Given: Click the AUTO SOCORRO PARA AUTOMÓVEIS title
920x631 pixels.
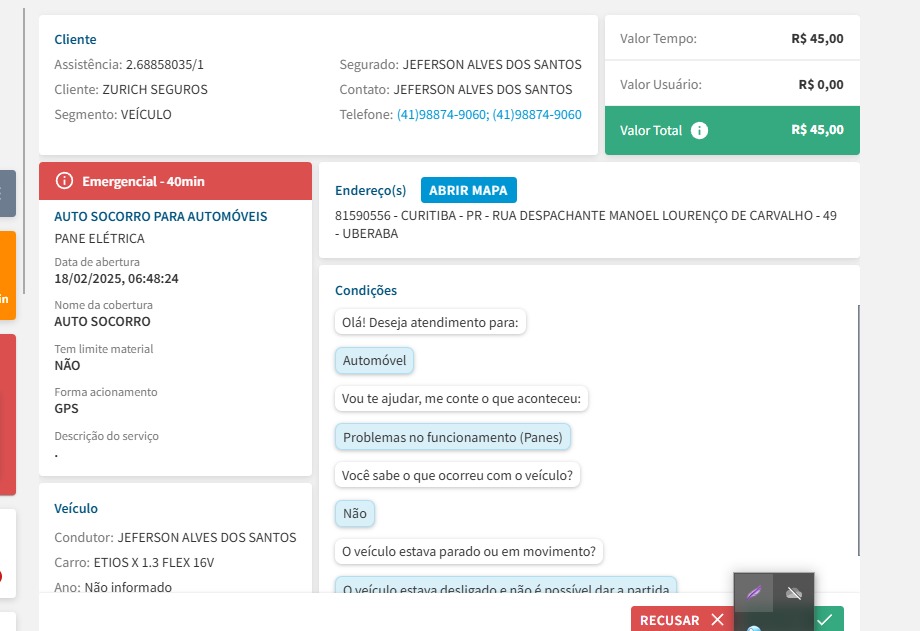Looking at the screenshot, I should pyautogui.click(x=161, y=217).
